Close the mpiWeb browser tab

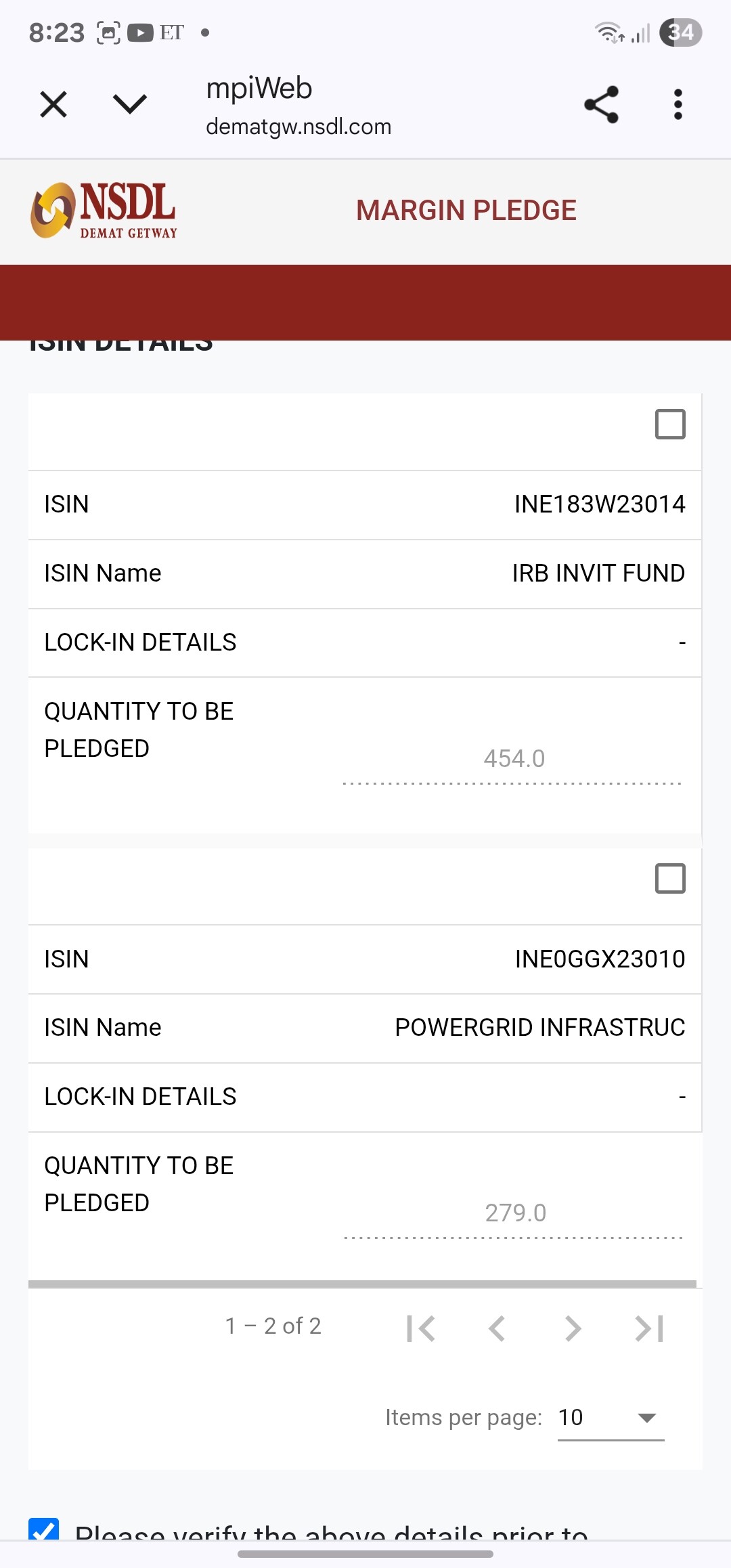tap(53, 105)
